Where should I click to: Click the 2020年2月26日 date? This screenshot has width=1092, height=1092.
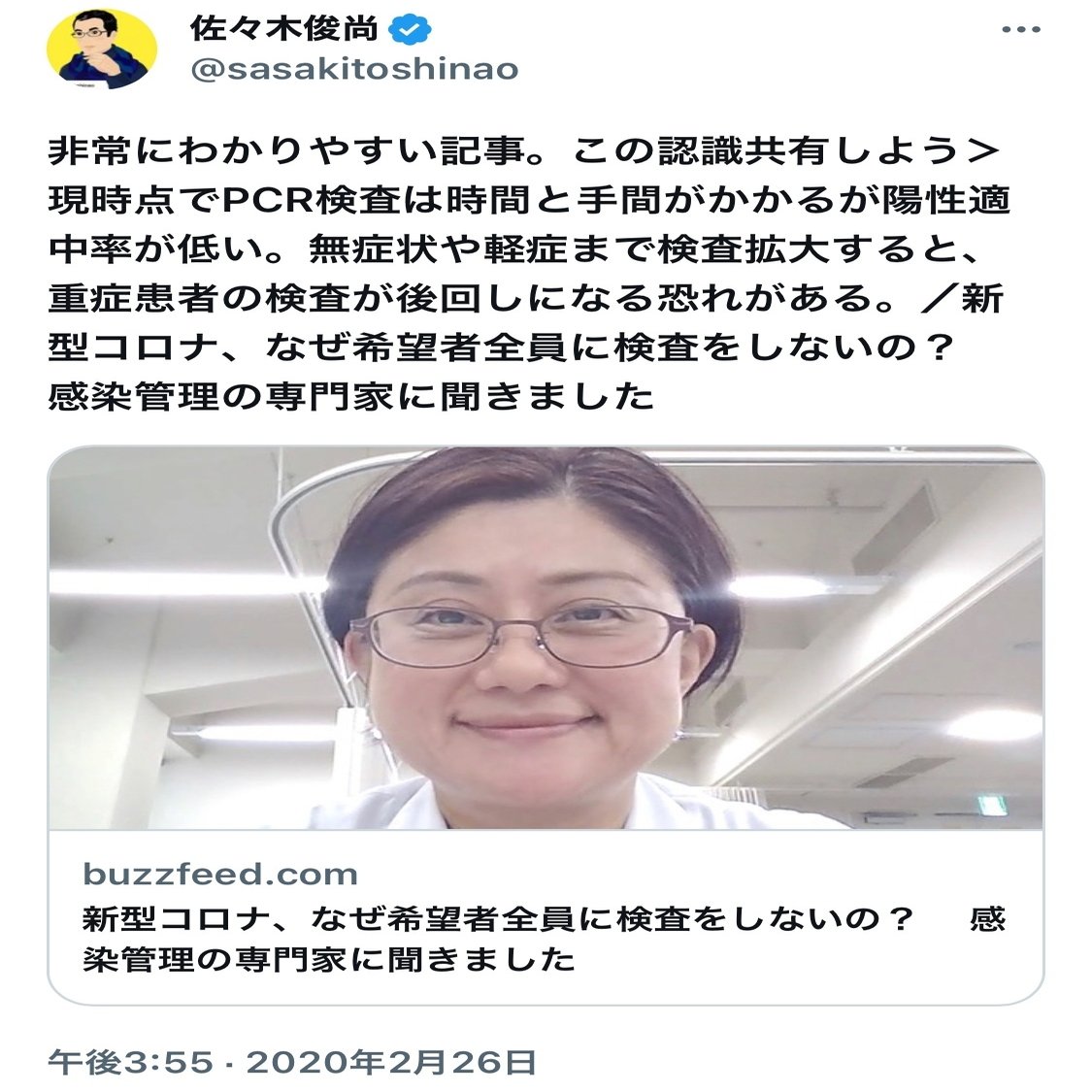391,1063
